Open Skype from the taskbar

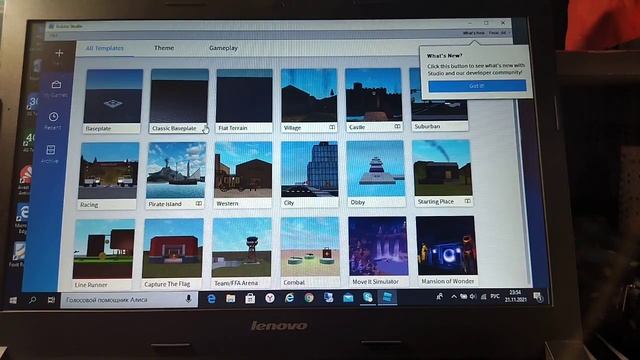pyautogui.click(x=368, y=298)
